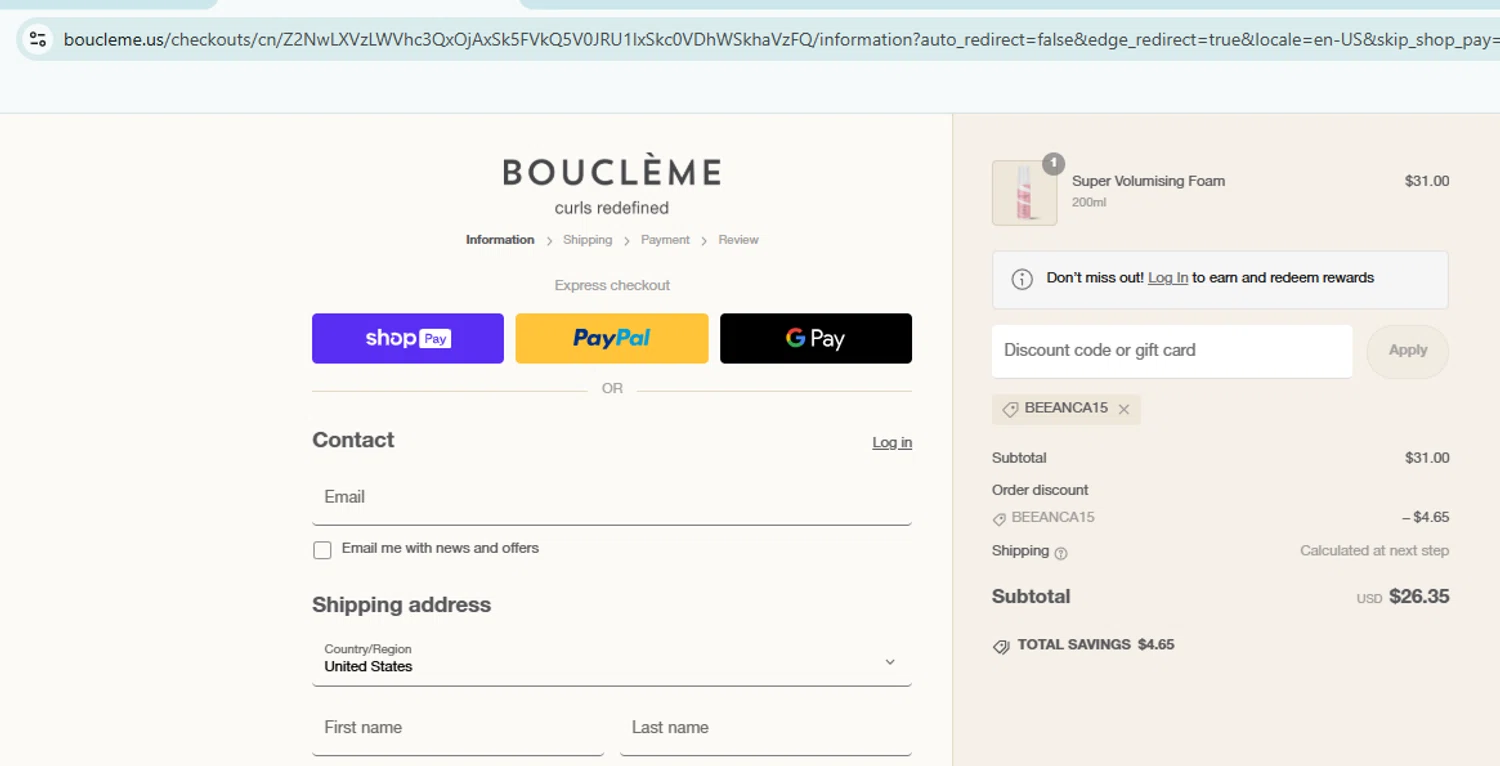This screenshot has height=766, width=1500.
Task: Select the $31.00 product price at top
Action: 1427,181
